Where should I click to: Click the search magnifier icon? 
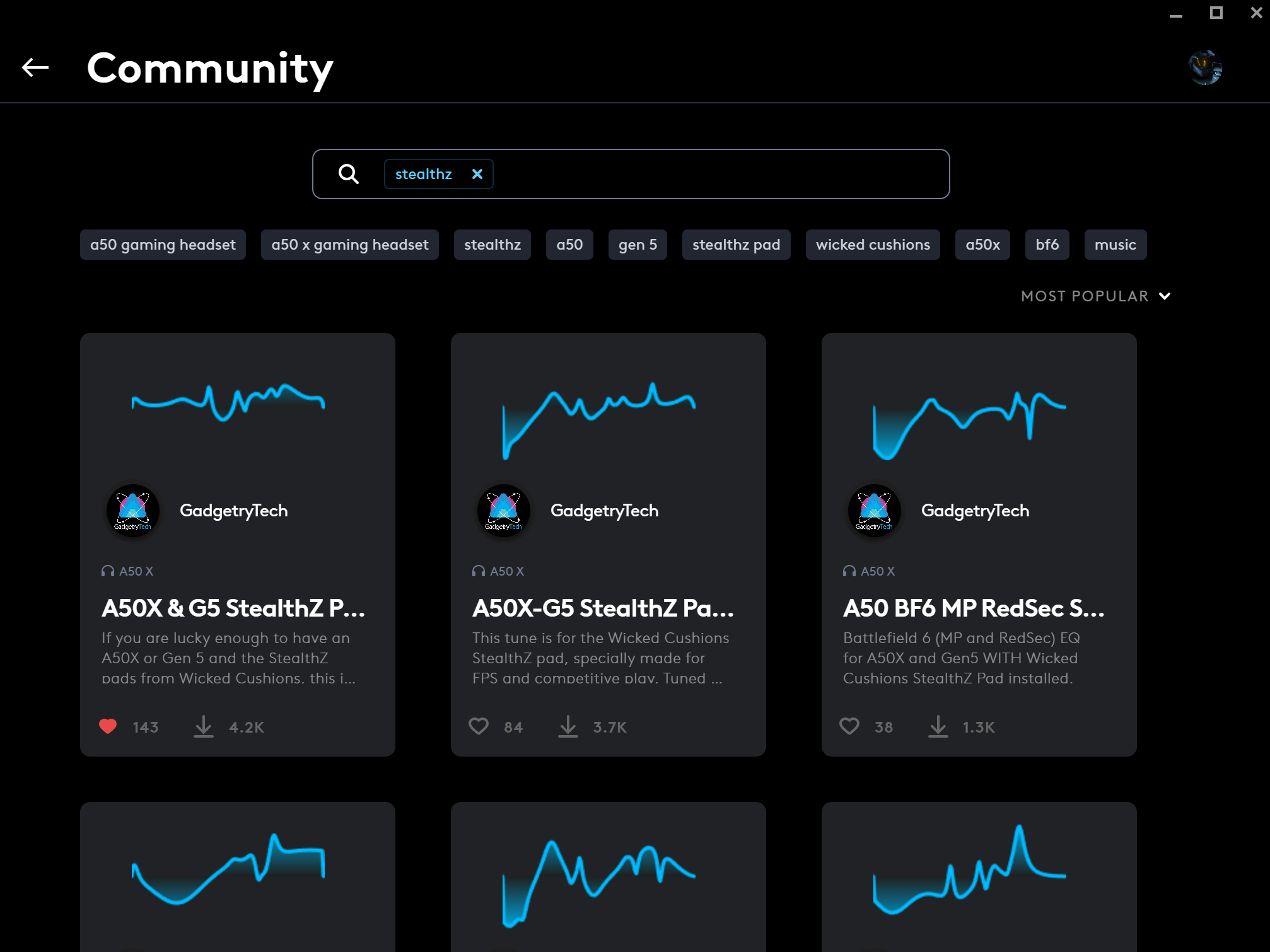tap(348, 174)
